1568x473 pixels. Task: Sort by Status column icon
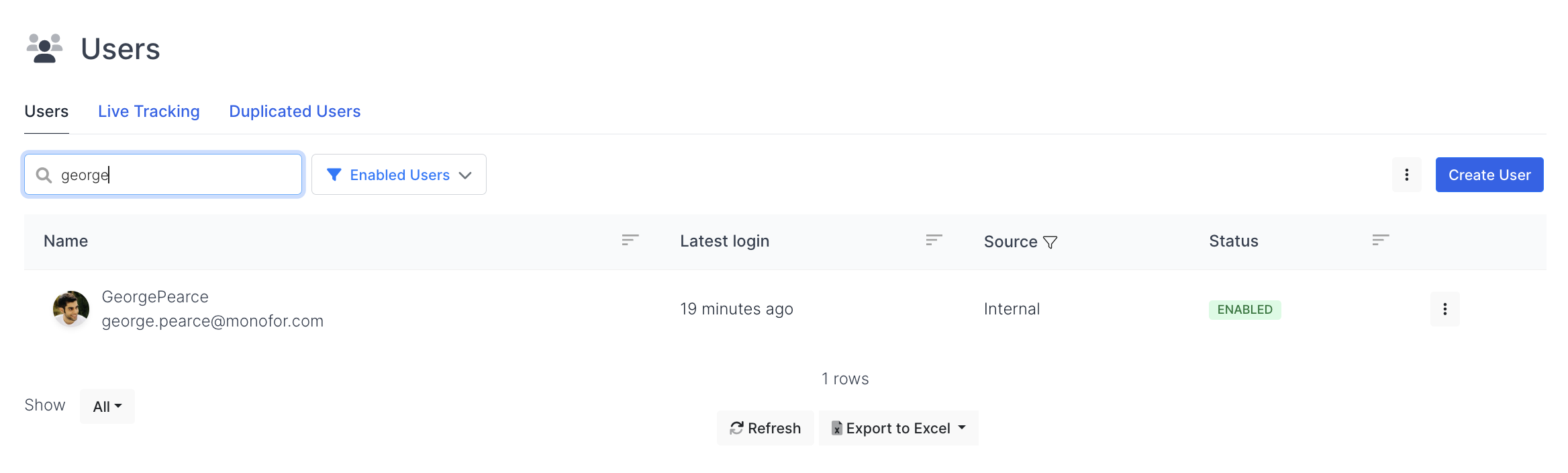point(1380,240)
